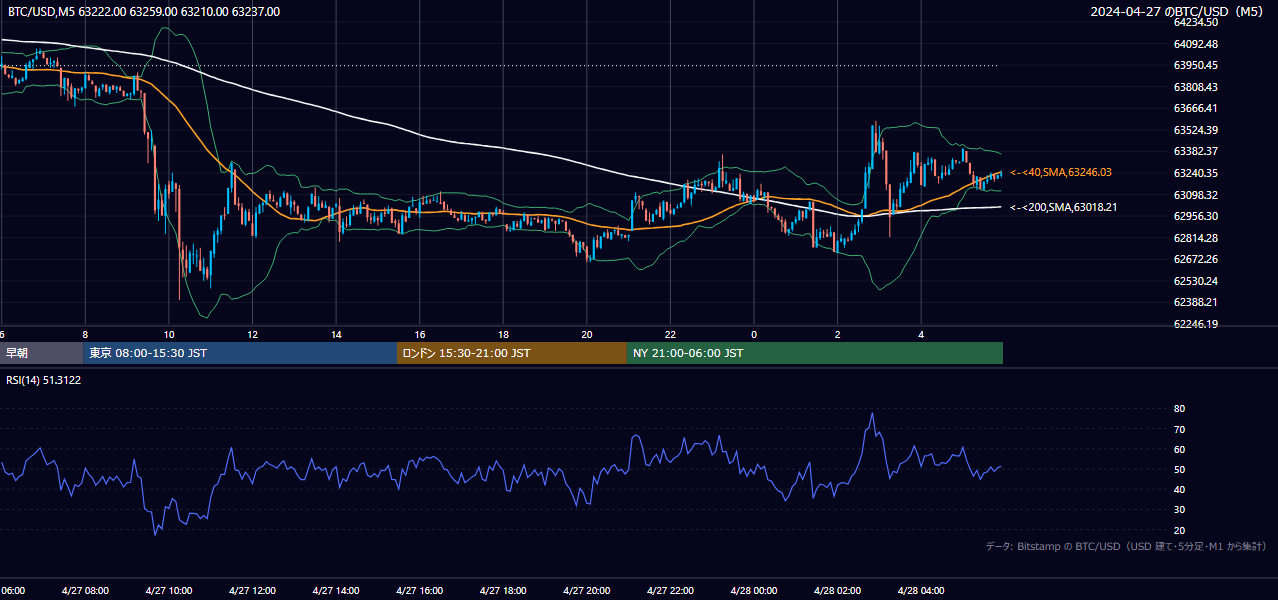Click the NY 21:00-06:00 JST session bar
Image resolution: width=1278 pixels, height=600 pixels.
(815, 353)
